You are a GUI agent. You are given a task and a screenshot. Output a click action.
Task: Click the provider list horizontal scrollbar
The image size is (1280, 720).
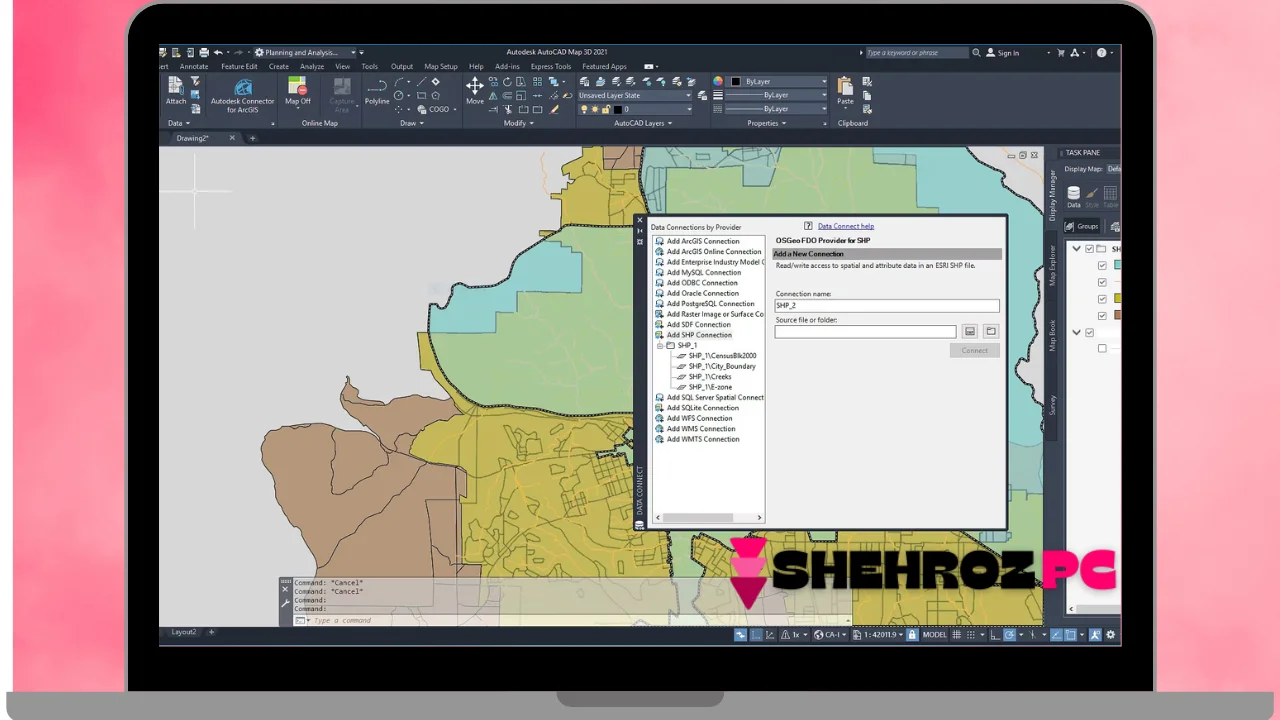[x=698, y=517]
